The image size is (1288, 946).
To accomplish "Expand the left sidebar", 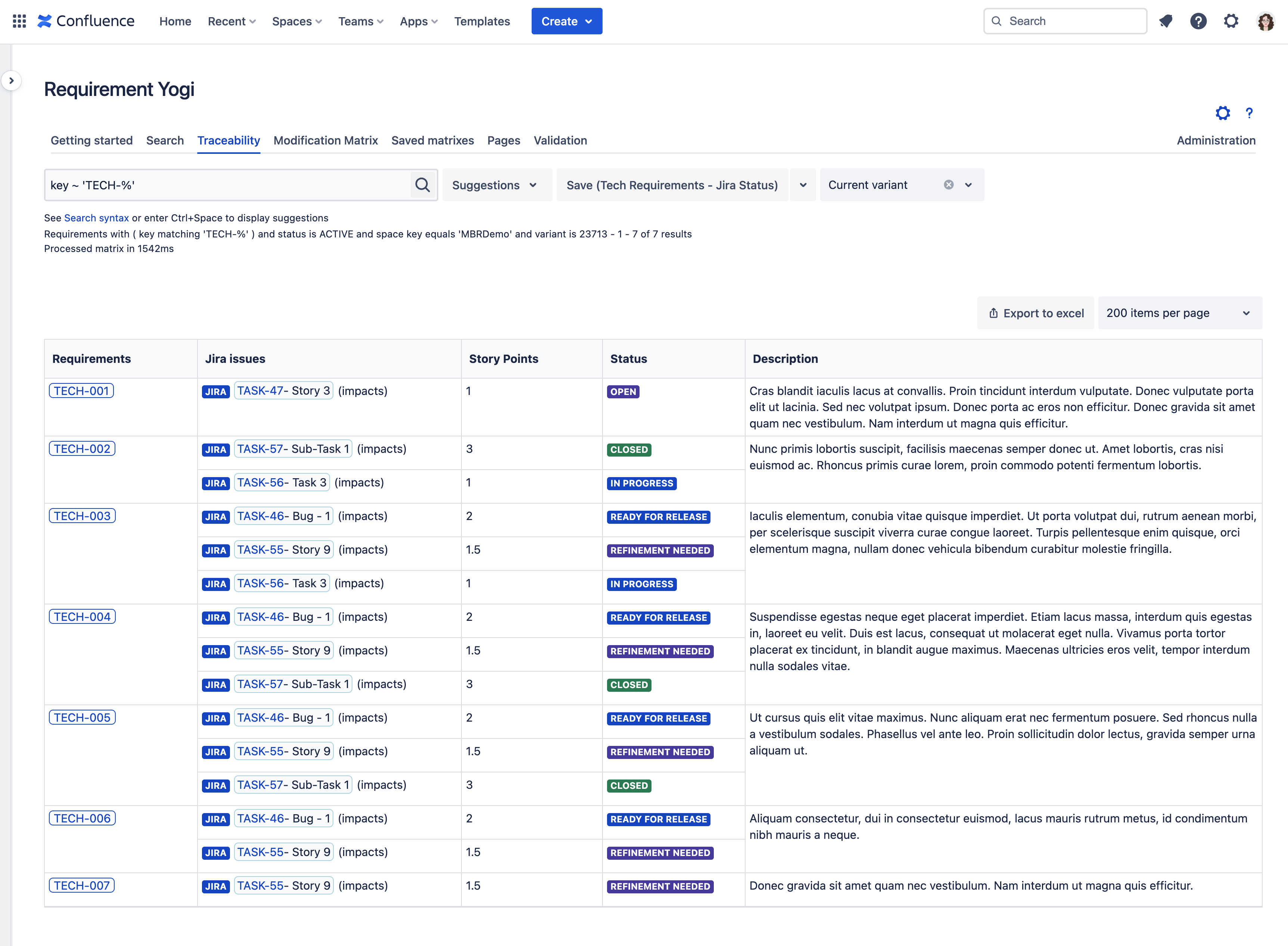I will coord(12,81).
